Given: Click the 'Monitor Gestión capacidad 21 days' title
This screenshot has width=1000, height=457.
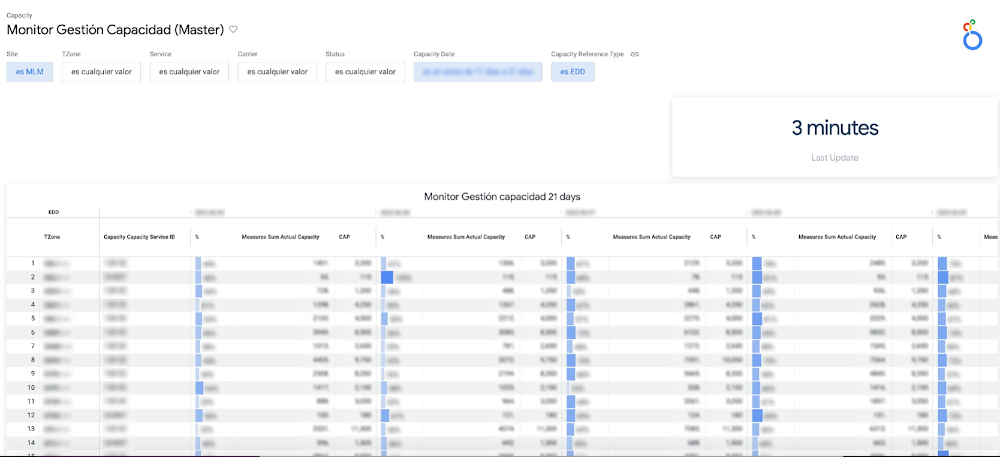Looking at the screenshot, I should [x=502, y=196].
